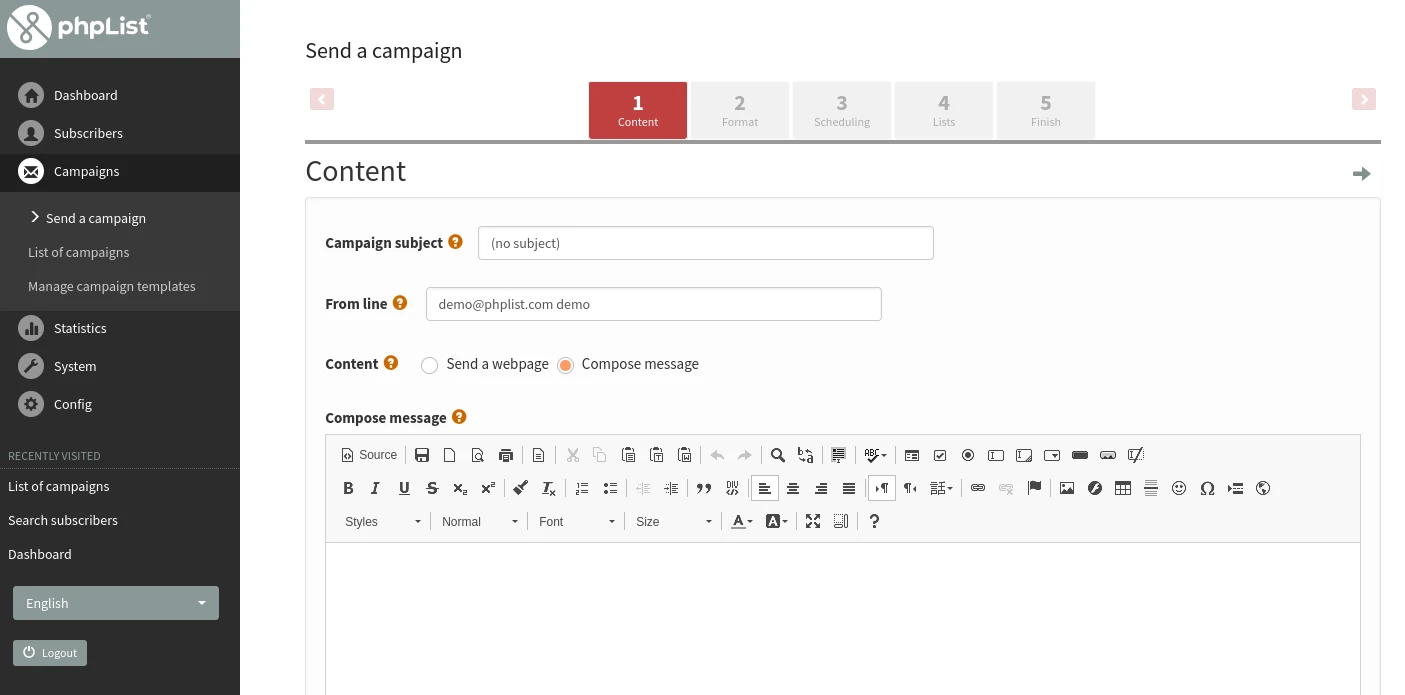Open the Font dropdown in editor toolbar
This screenshot has height=695, width=1405.
[576, 521]
